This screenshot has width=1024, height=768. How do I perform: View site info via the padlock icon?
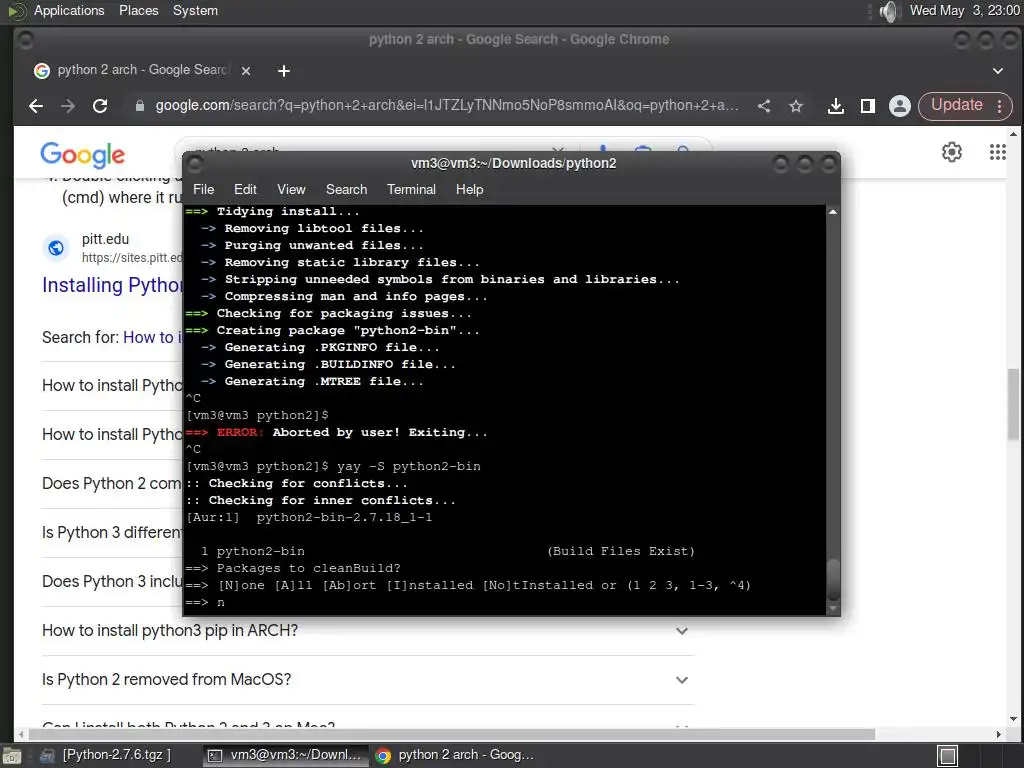(x=139, y=106)
